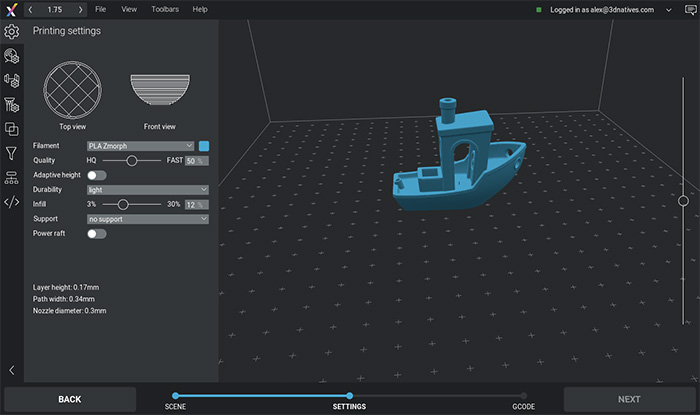The image size is (700, 415).
Task: Click Logged in as alex@3dnatives.com text
Action: pos(602,10)
